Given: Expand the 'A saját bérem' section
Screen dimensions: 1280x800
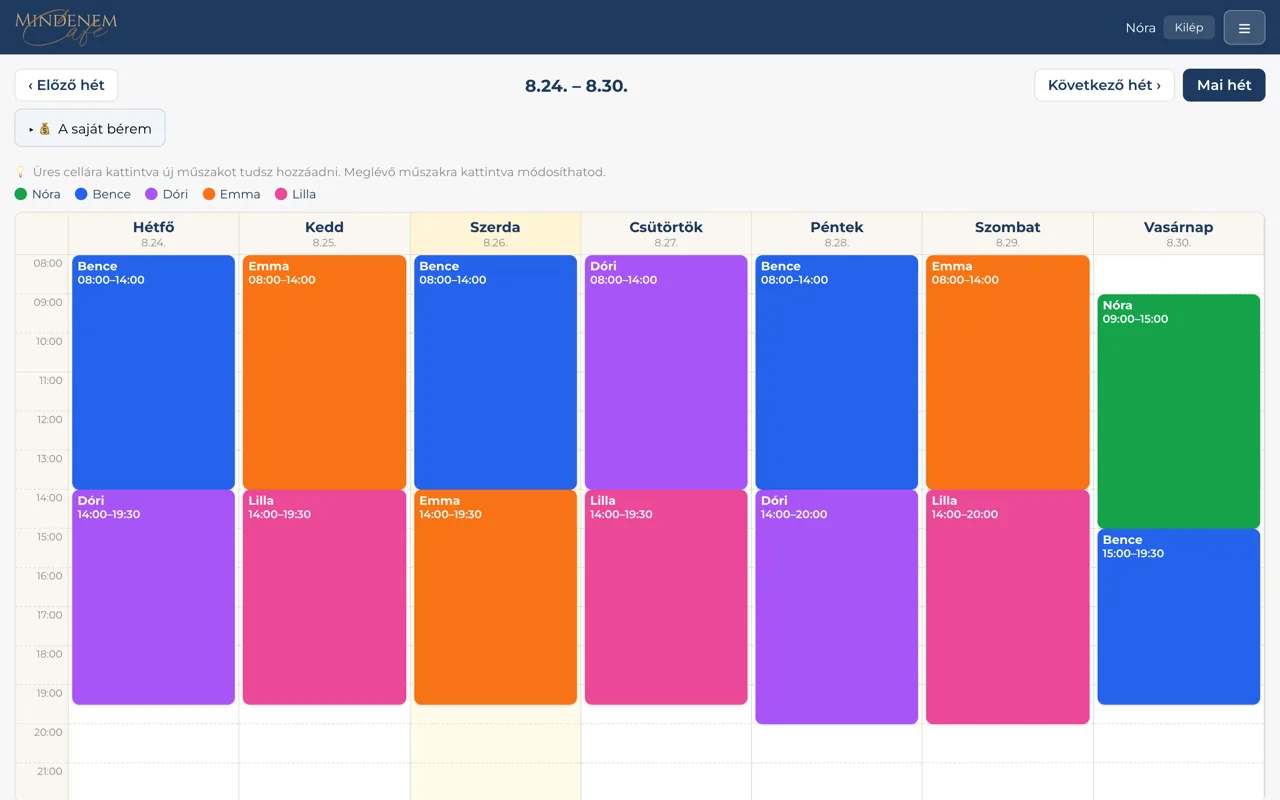Looking at the screenshot, I should tap(90, 128).
